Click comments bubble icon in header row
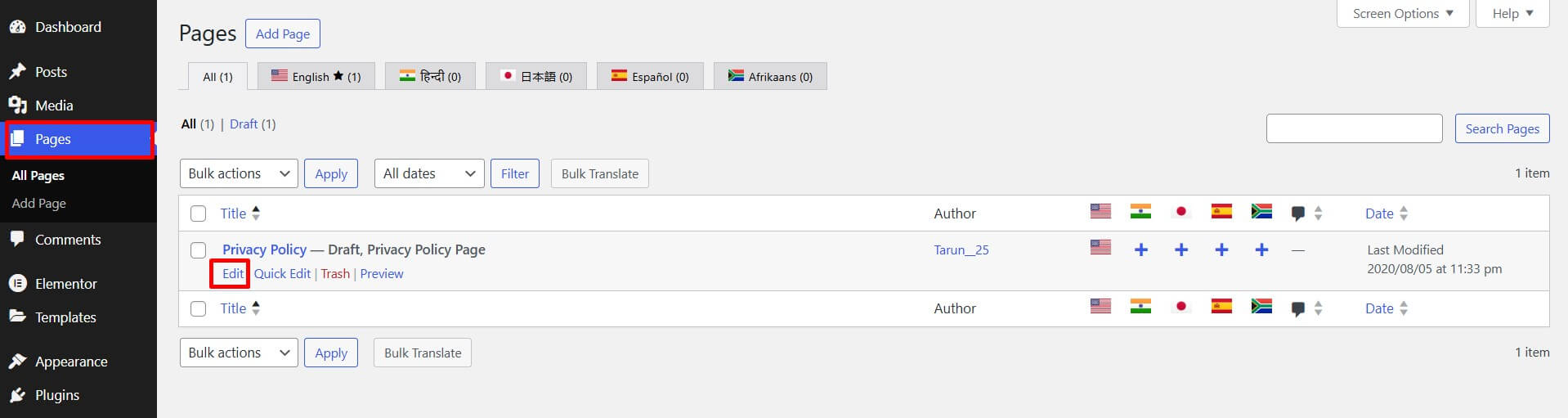Image resolution: width=1568 pixels, height=418 pixels. point(1297,214)
